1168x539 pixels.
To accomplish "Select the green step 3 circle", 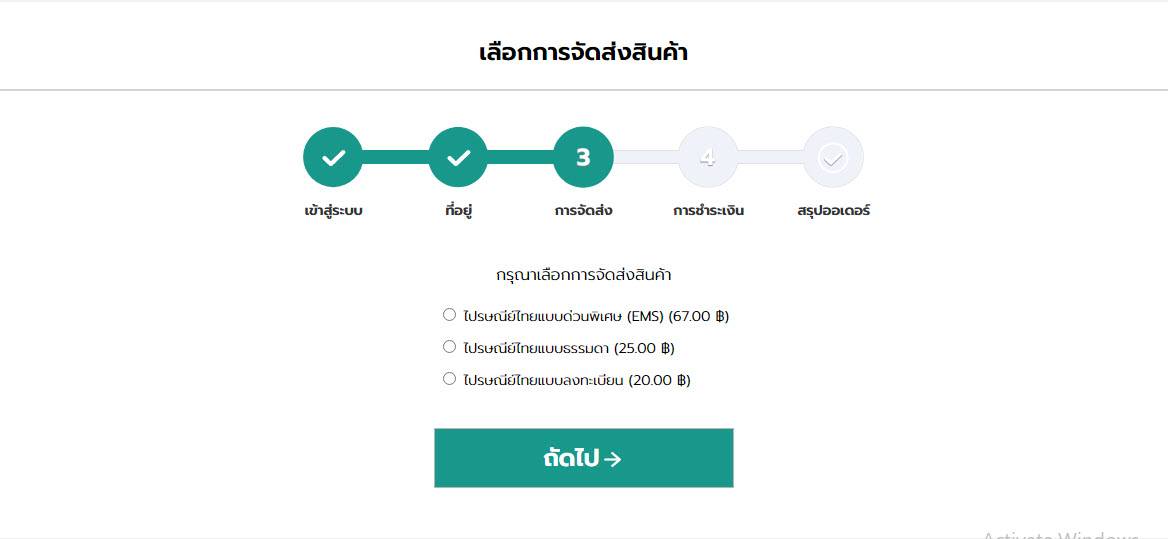I will (583, 157).
